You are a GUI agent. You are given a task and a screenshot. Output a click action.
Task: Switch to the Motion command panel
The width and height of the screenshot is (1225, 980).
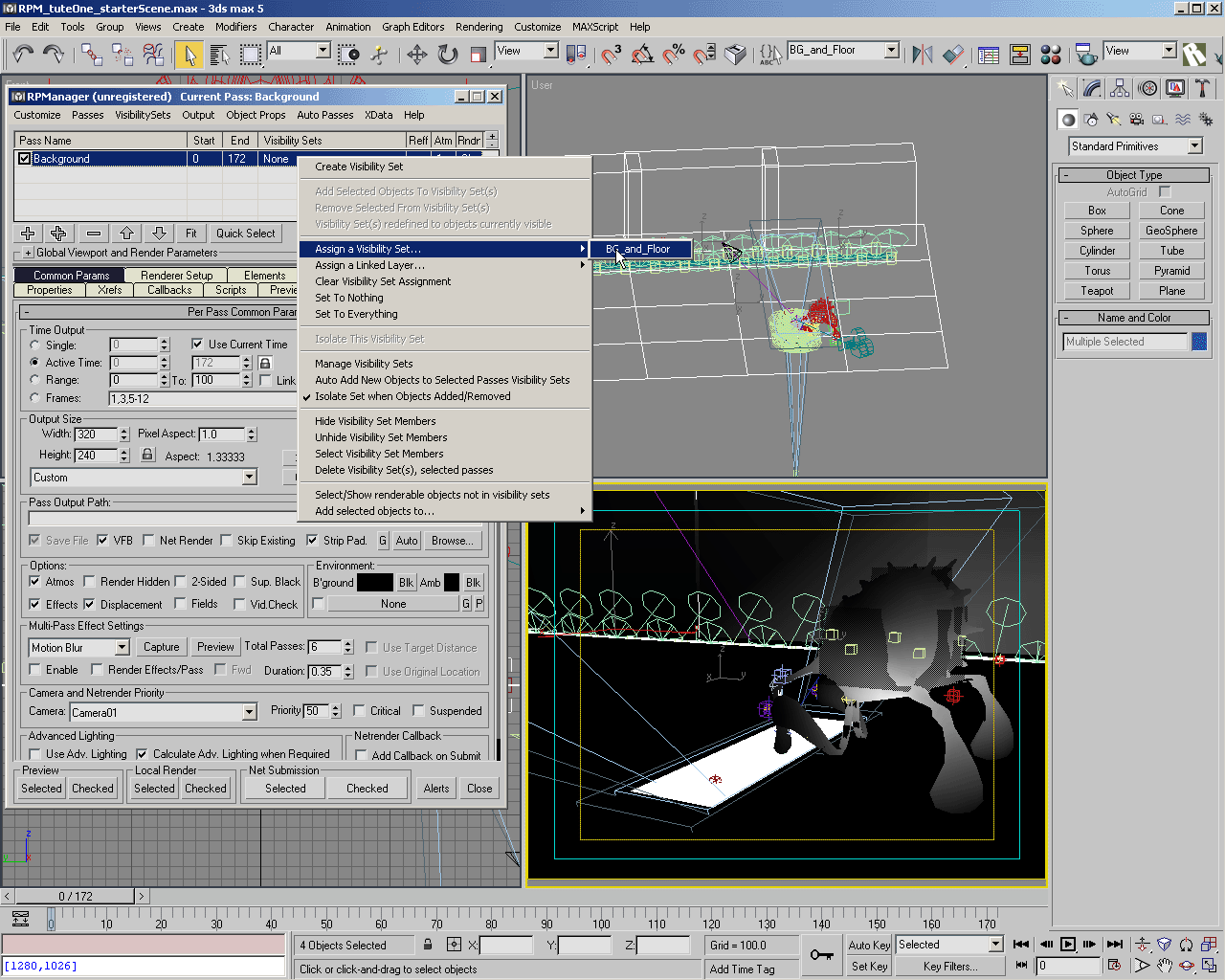(x=1147, y=88)
